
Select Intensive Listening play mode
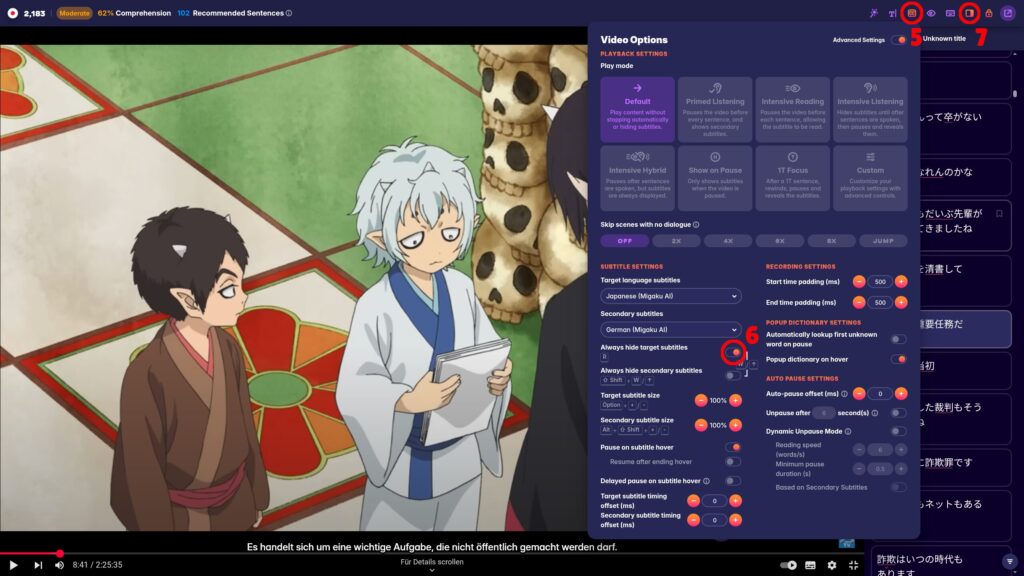pos(871,109)
